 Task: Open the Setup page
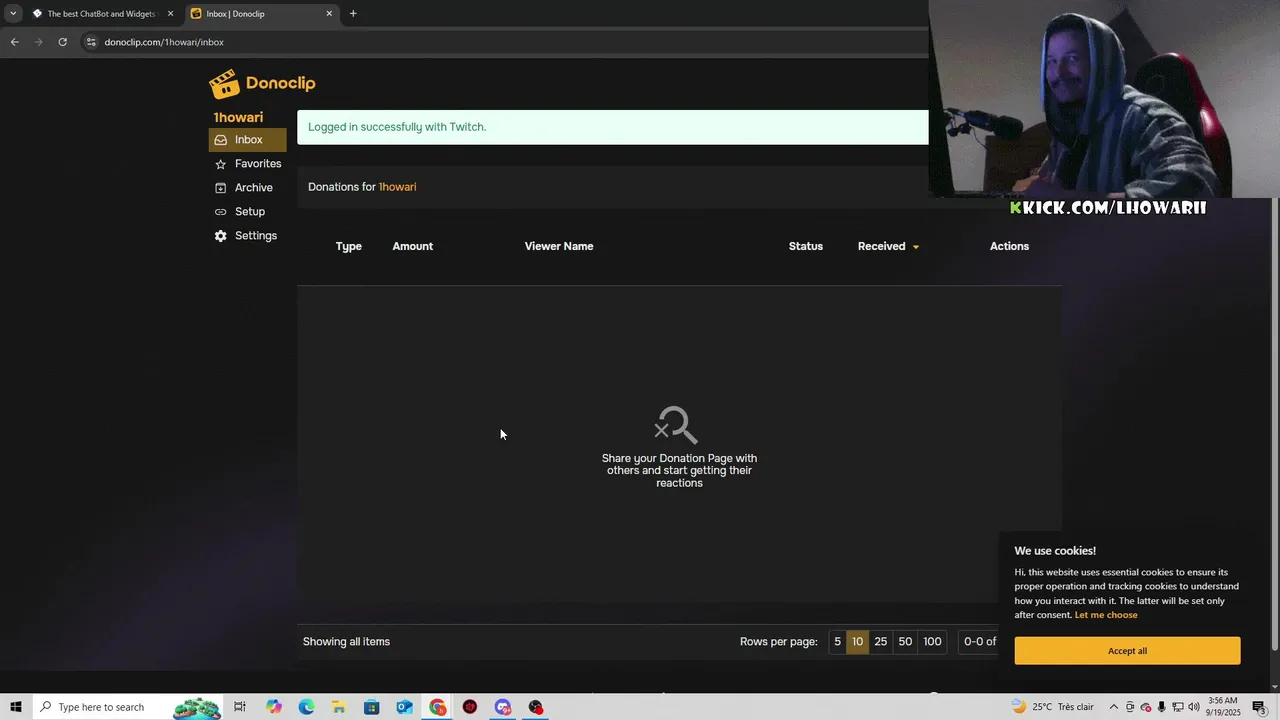(247, 212)
